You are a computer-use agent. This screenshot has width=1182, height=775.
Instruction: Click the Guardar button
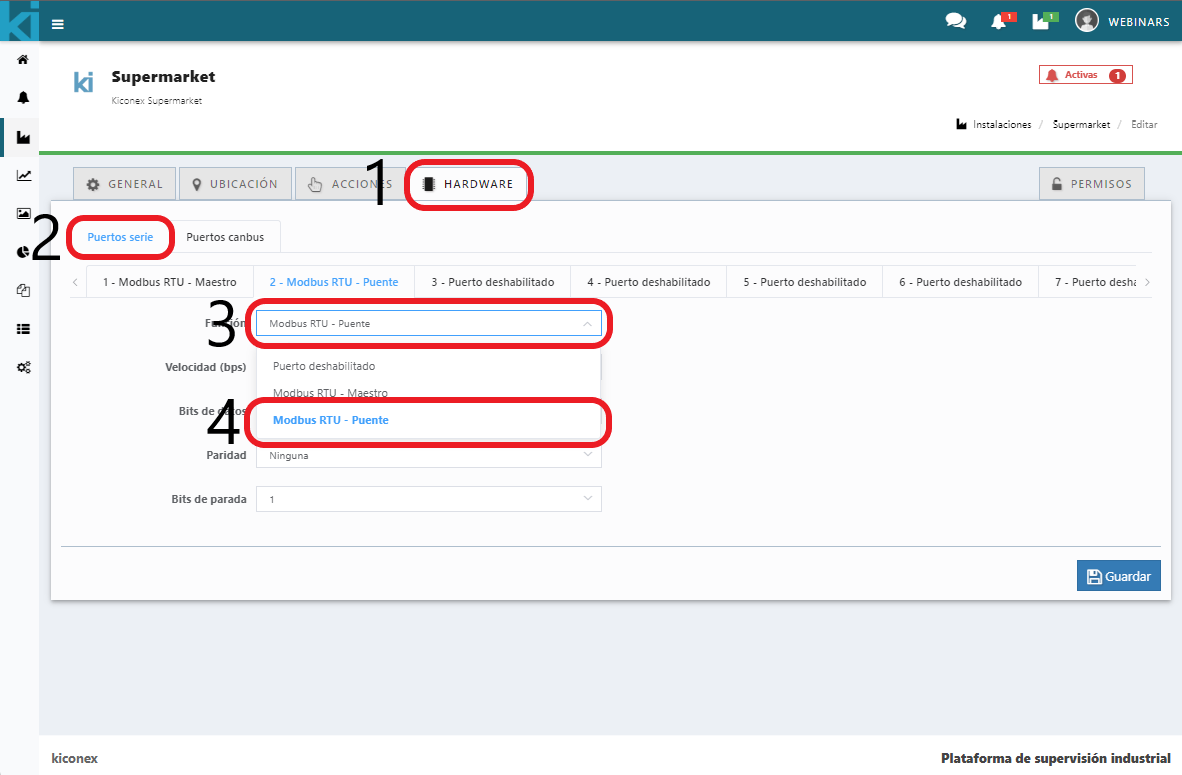(1118, 576)
